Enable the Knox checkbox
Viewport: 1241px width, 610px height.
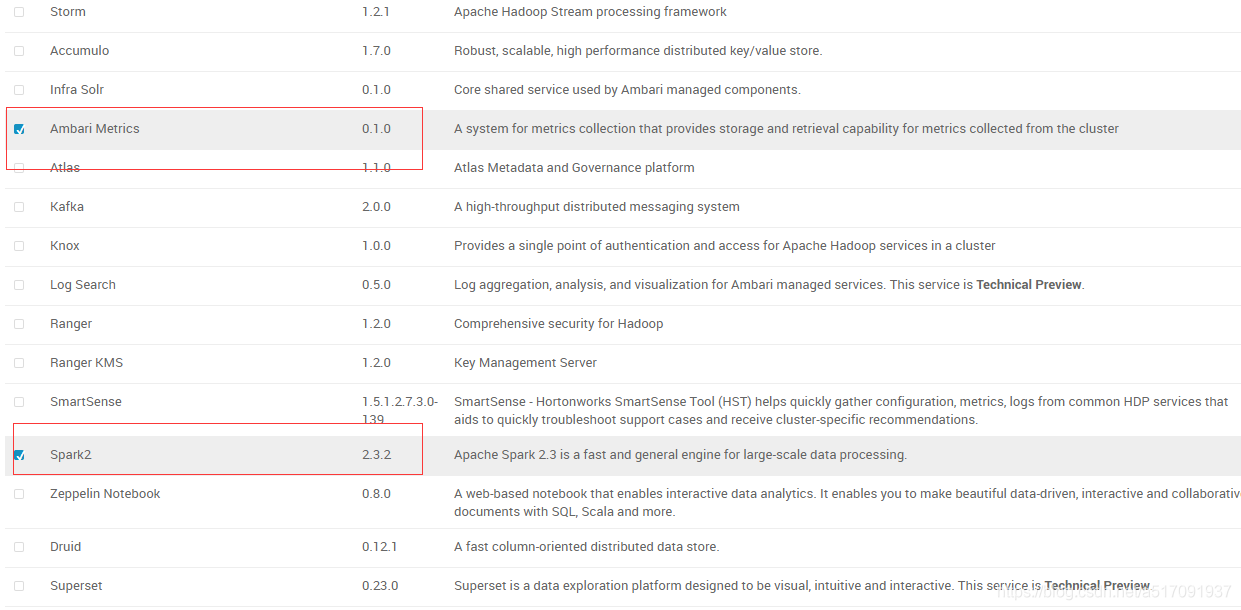pyautogui.click(x=19, y=246)
